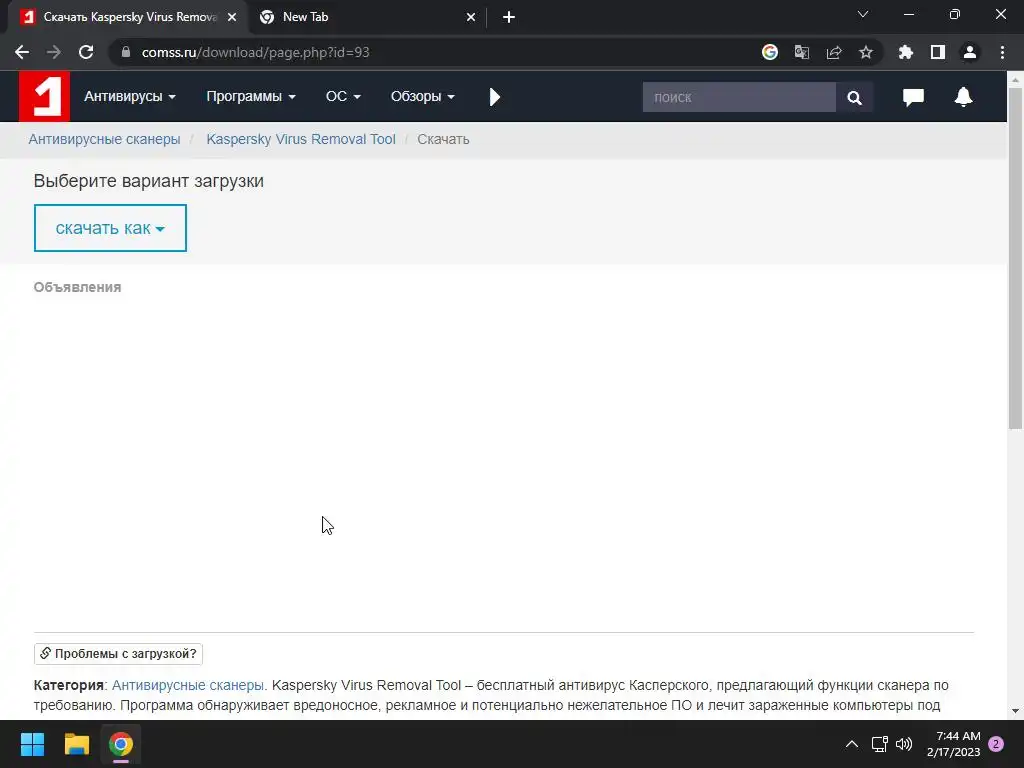Click the address bar URL
The width and height of the screenshot is (1024, 768).
(x=255, y=52)
